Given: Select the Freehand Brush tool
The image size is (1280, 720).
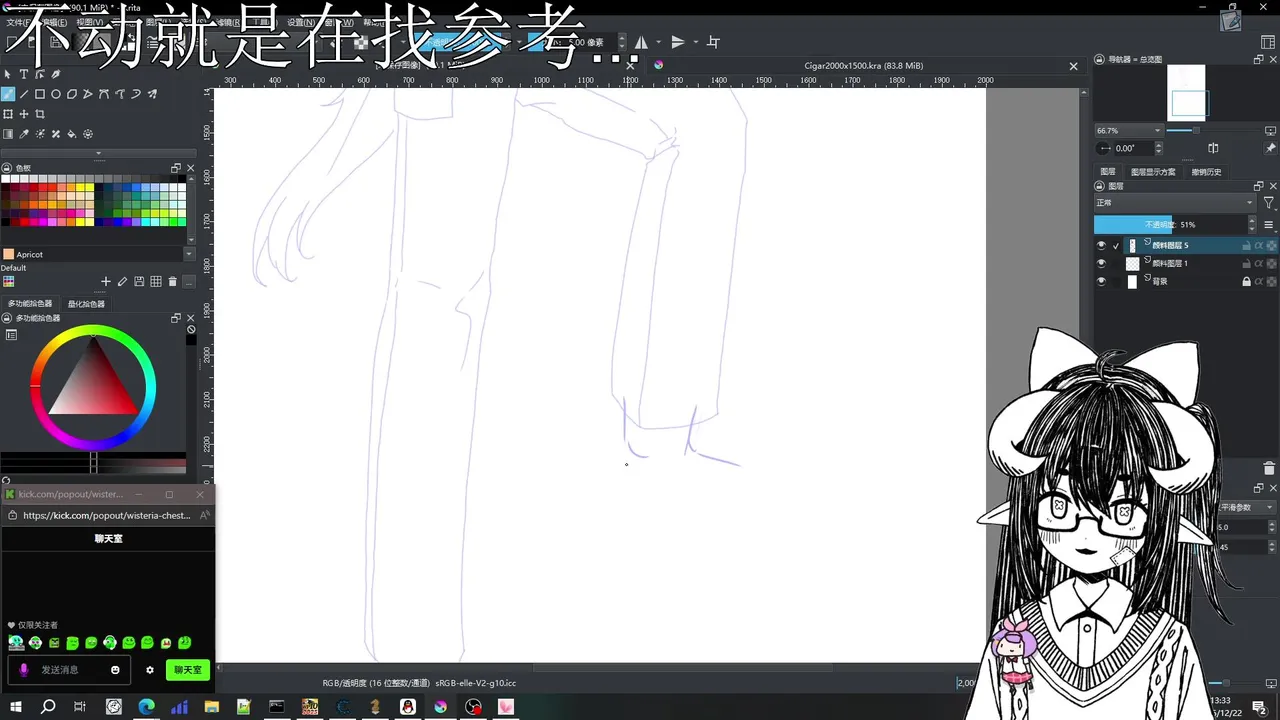Looking at the screenshot, I should (x=8, y=94).
